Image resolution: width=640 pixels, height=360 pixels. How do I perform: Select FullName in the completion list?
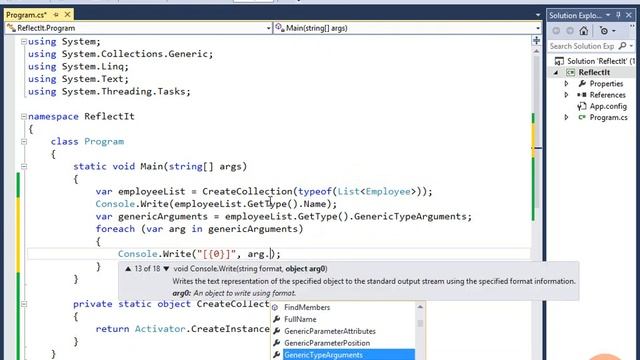300,319
